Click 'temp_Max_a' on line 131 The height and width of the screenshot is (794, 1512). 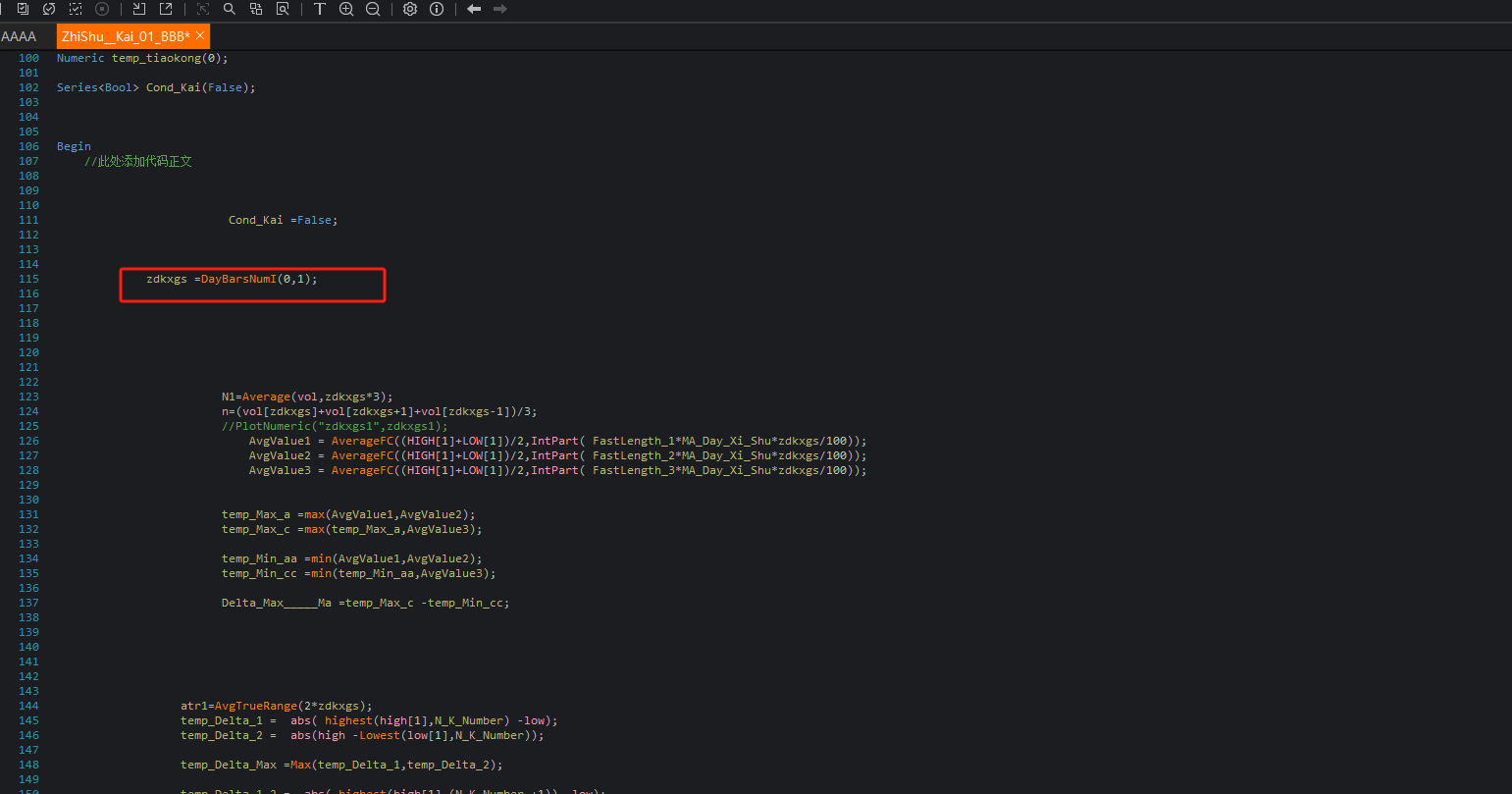(256, 514)
